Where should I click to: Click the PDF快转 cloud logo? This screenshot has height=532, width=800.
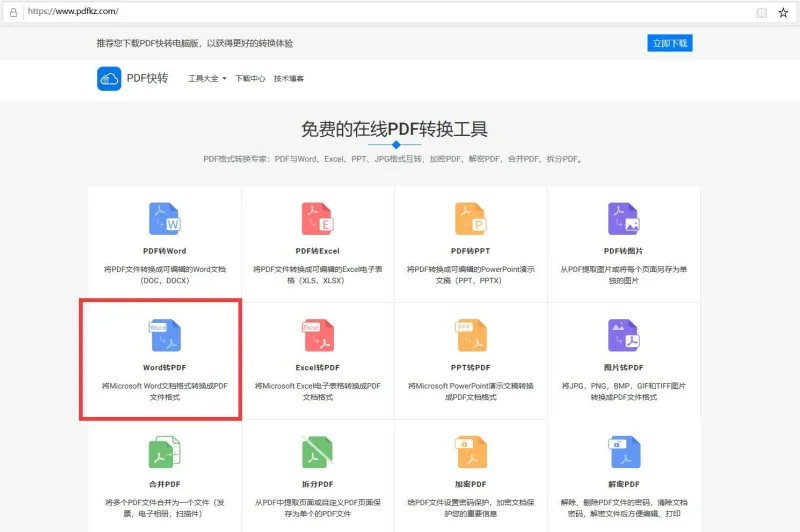pyautogui.click(x=109, y=79)
